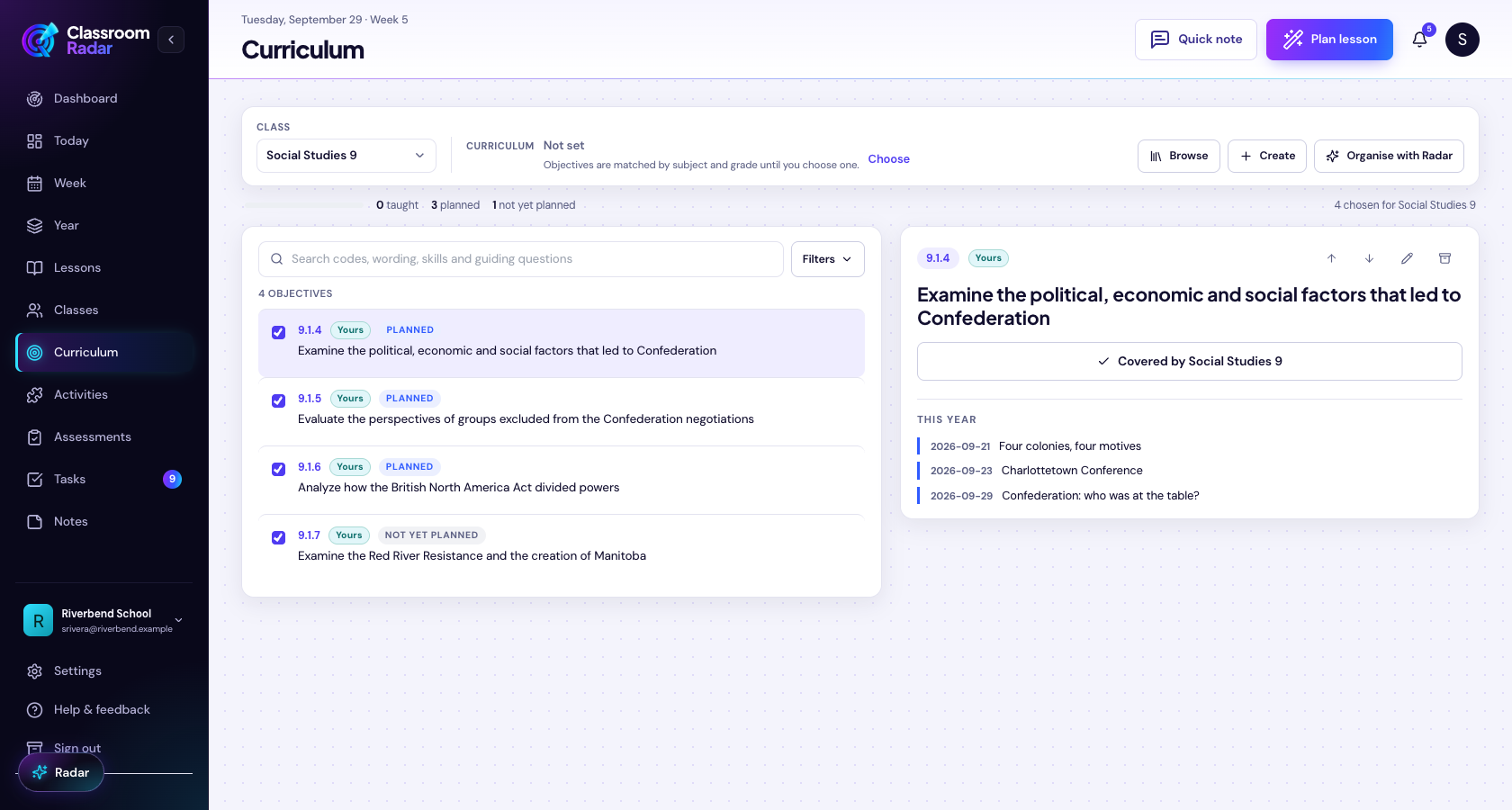Open the user avatar S menu

[x=1462, y=40]
